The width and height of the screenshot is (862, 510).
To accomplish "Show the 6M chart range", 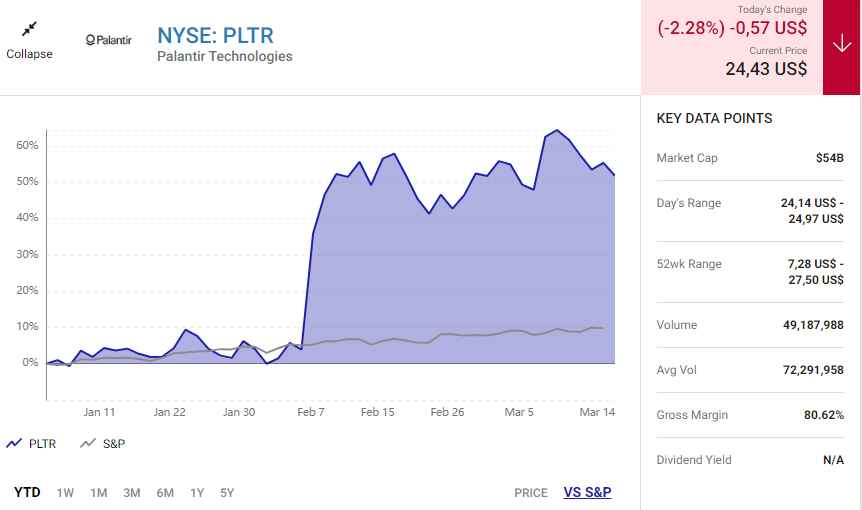I will click(165, 492).
